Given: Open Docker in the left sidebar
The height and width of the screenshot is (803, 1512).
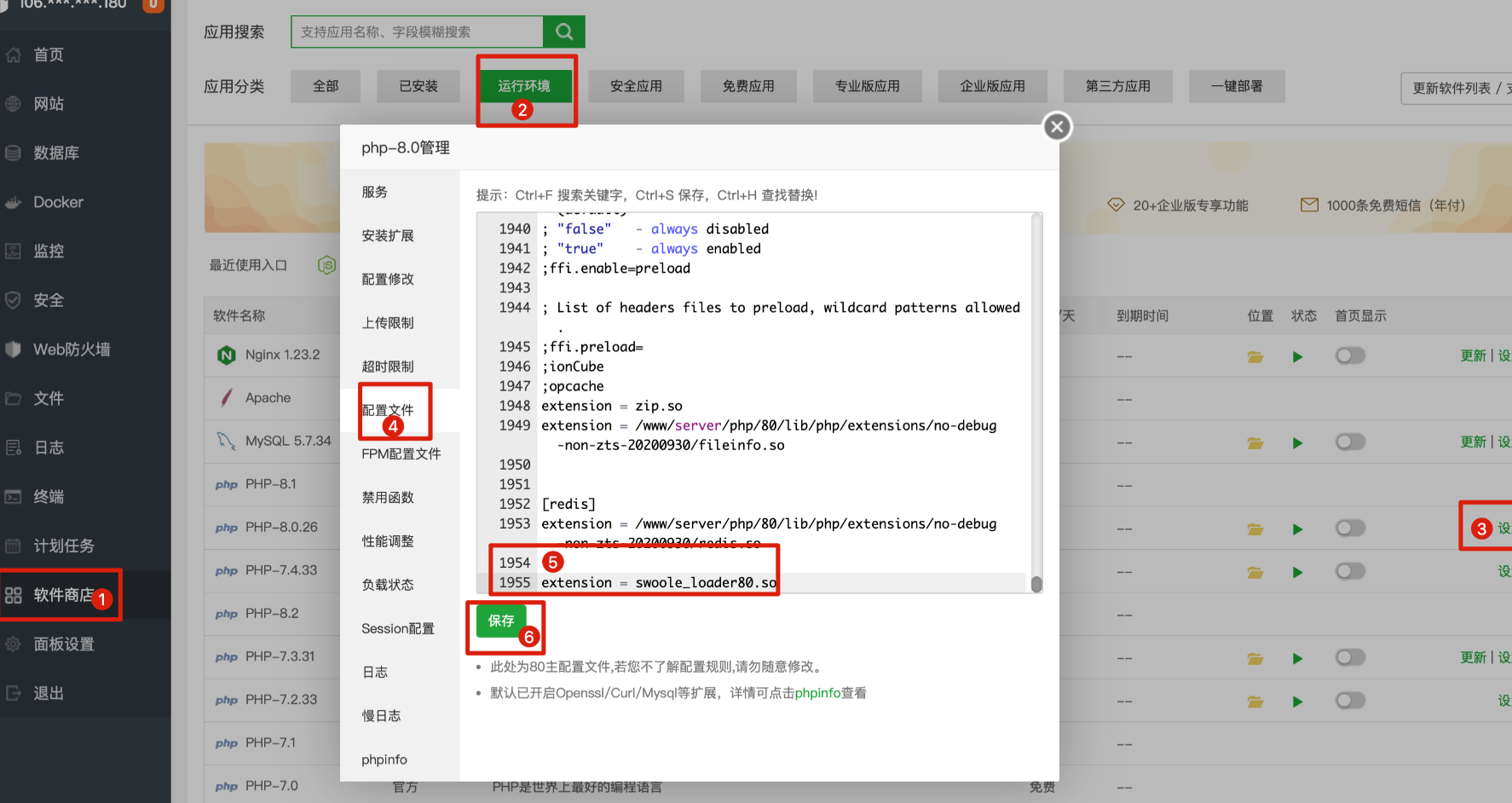Looking at the screenshot, I should (58, 202).
